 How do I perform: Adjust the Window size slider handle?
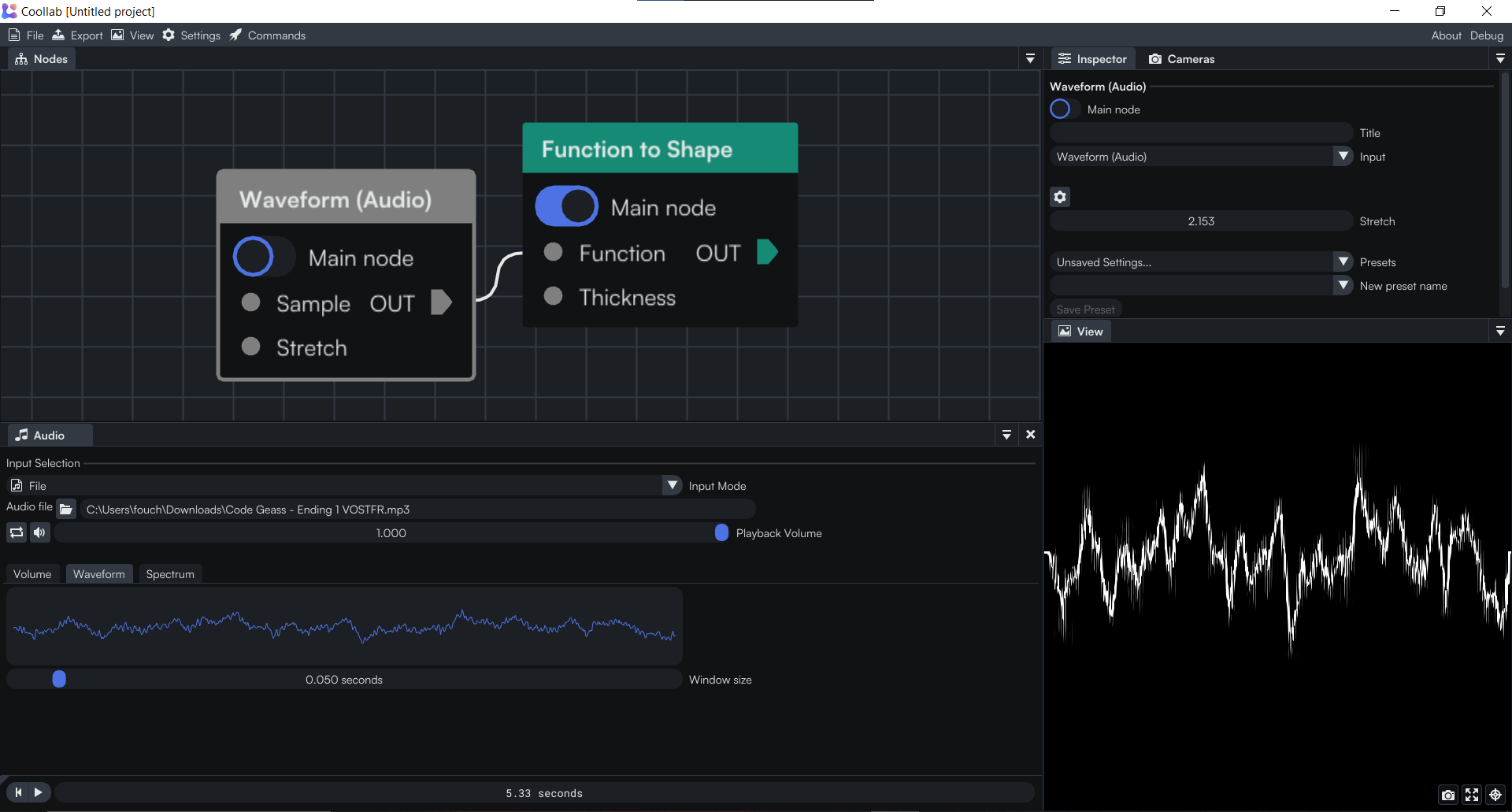point(59,679)
